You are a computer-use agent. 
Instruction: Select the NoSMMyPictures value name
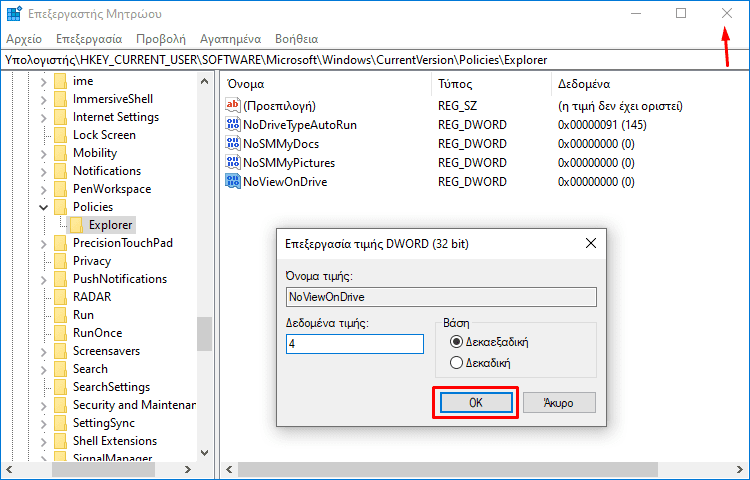(289, 163)
